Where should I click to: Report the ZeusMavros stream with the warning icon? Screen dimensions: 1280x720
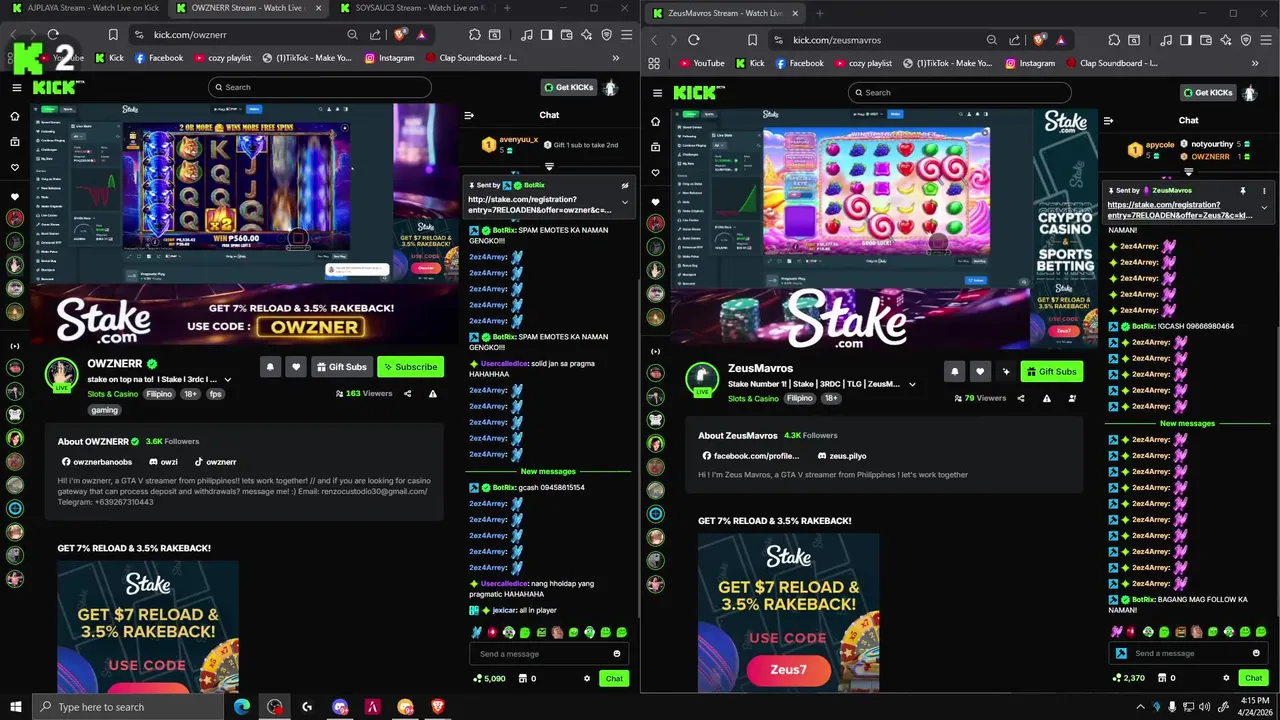coord(1047,398)
